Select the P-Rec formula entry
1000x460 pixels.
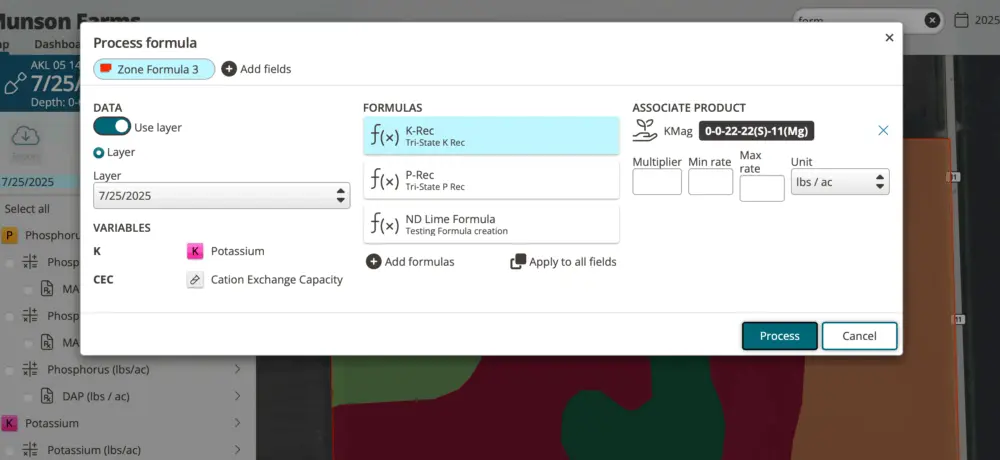[x=491, y=180]
